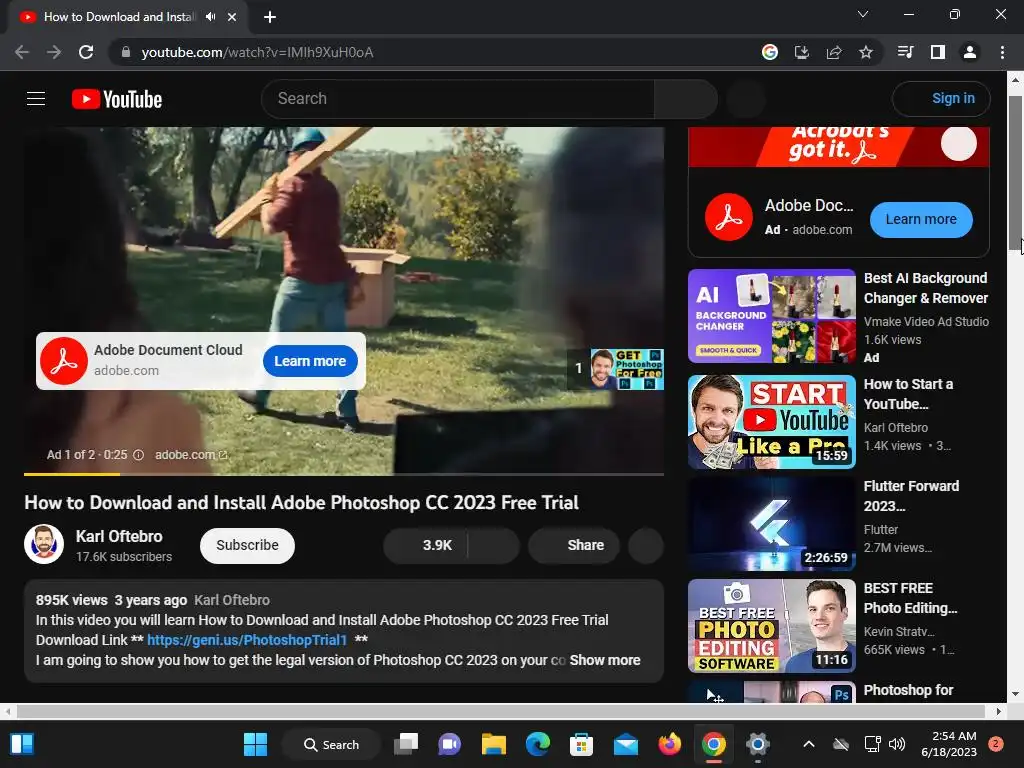Reload the YouTube page
The height and width of the screenshot is (768, 1024).
tap(86, 52)
